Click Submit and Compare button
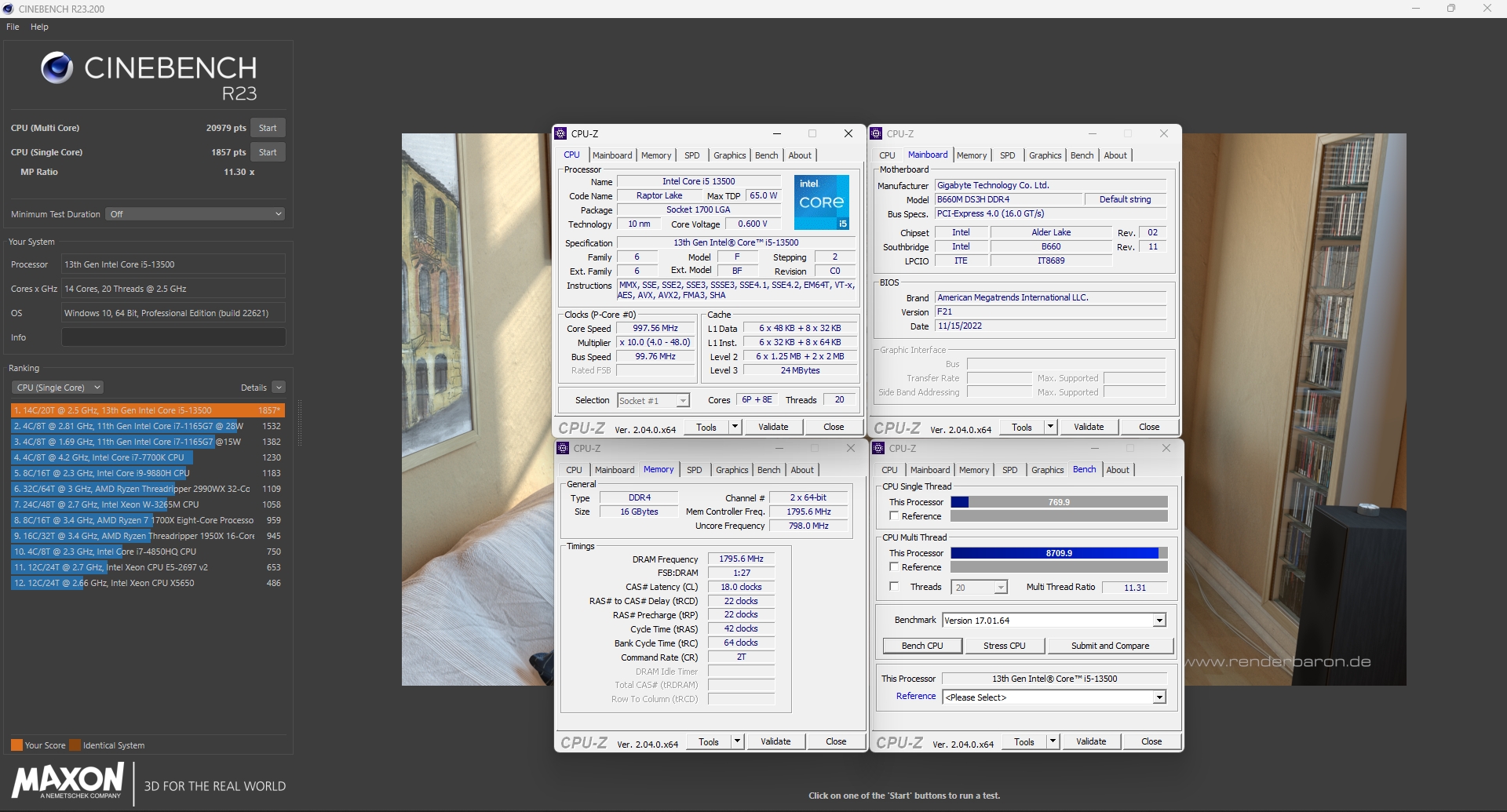 click(1110, 646)
